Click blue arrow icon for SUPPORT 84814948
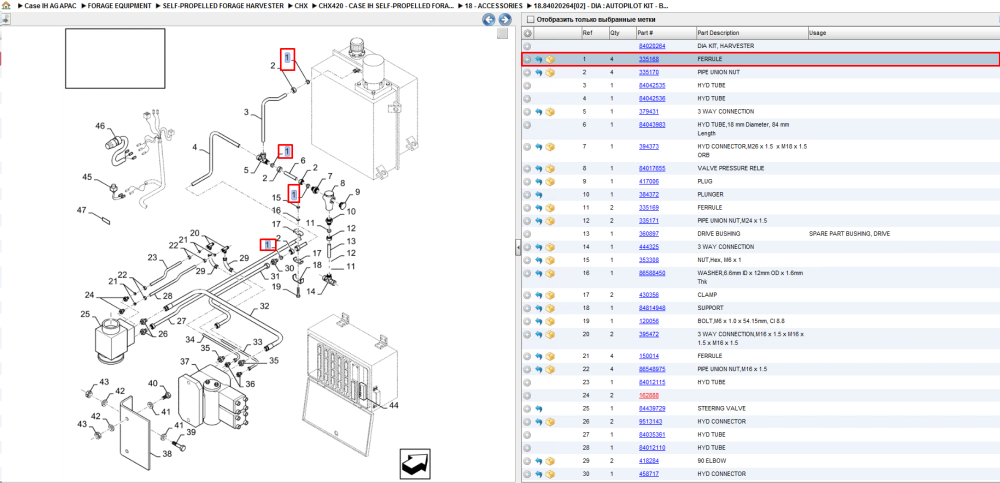1000x483 pixels. [539, 308]
